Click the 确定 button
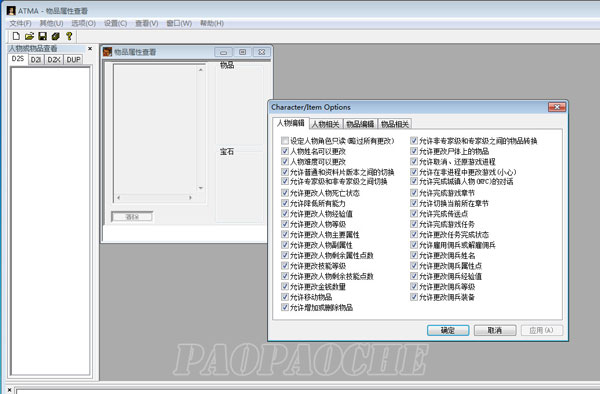The height and width of the screenshot is (394, 600). point(448,330)
